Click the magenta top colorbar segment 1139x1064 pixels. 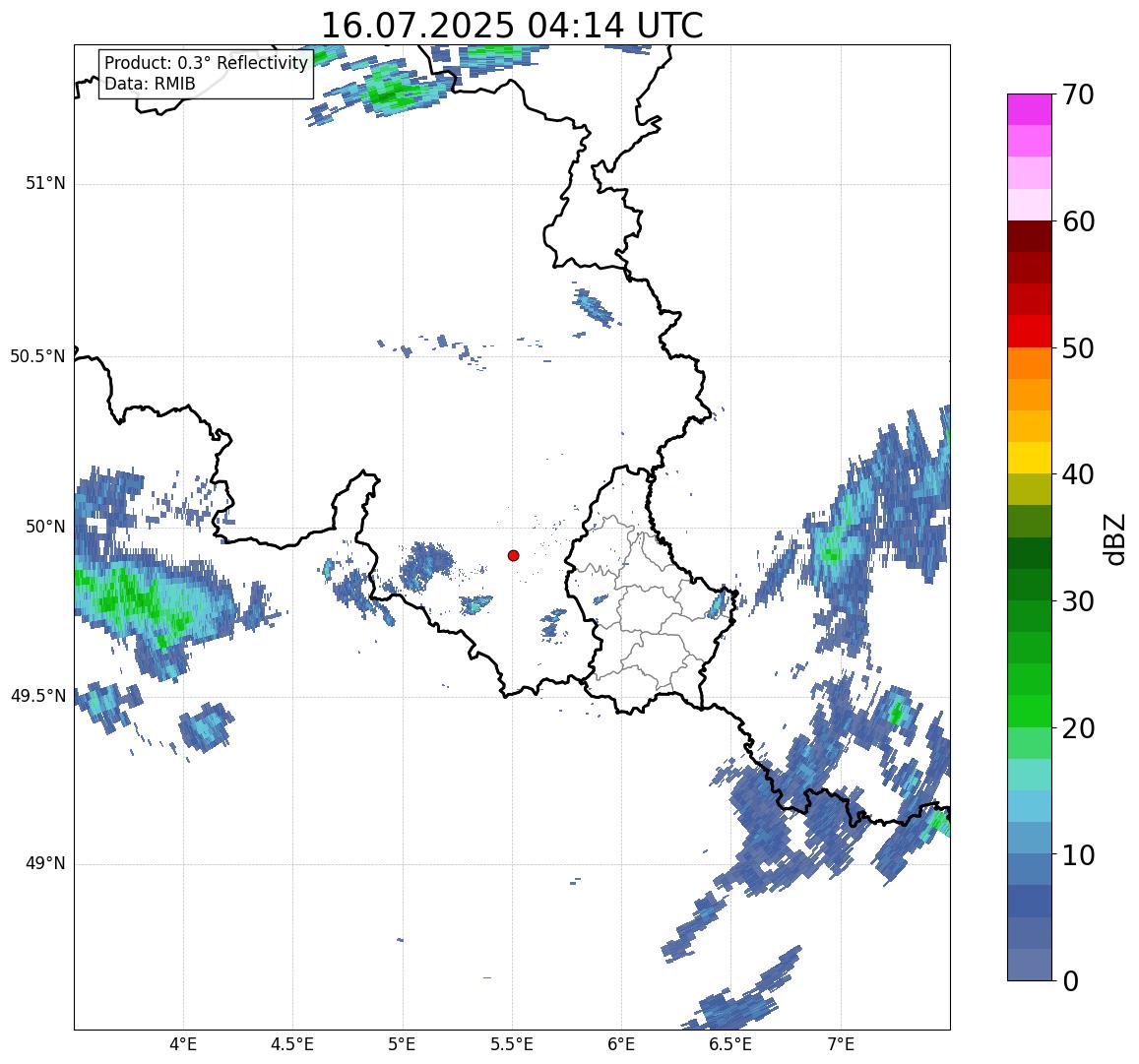(1030, 109)
